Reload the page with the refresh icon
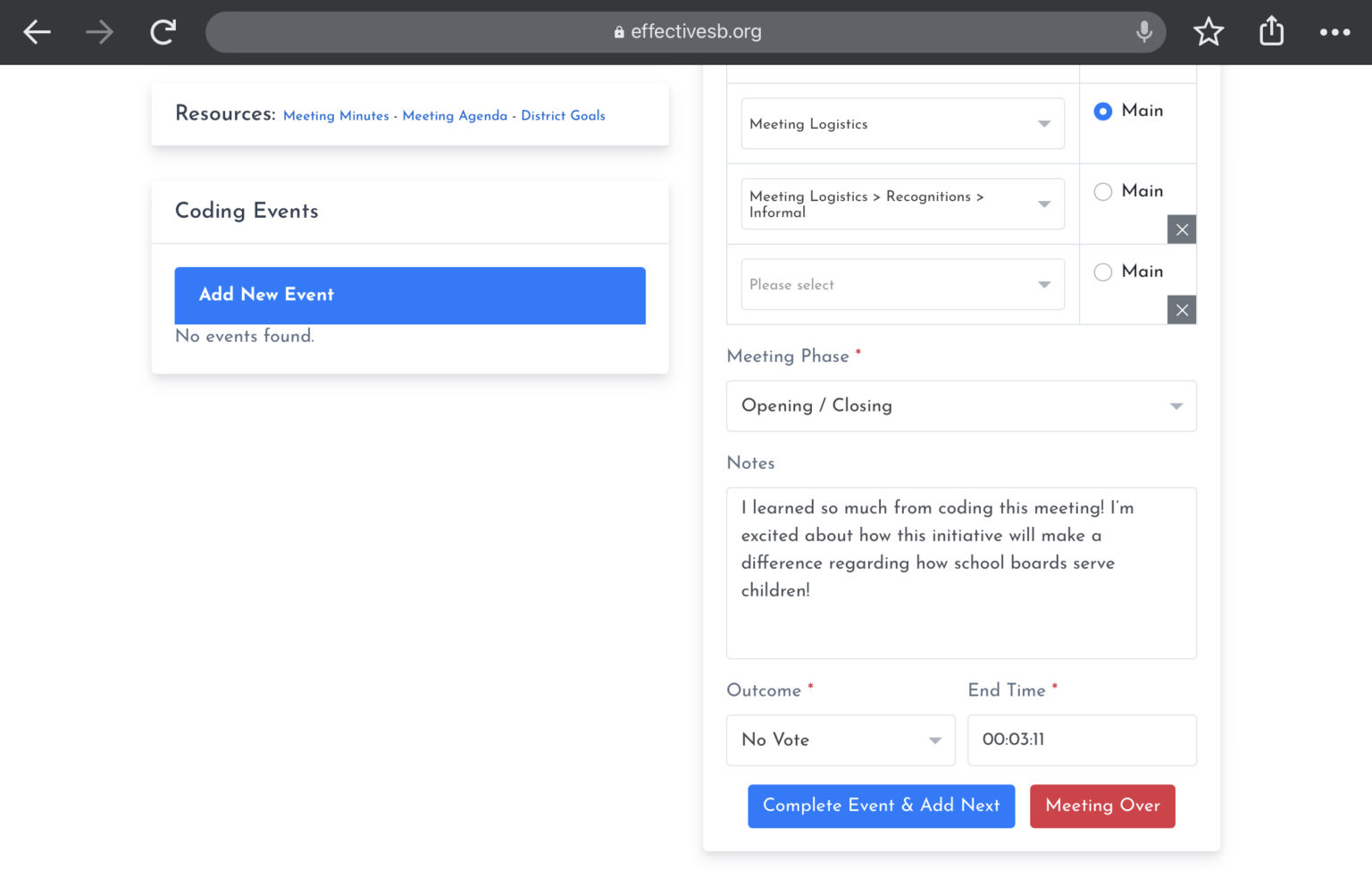Viewport: 1372px width, 869px height. tap(163, 32)
